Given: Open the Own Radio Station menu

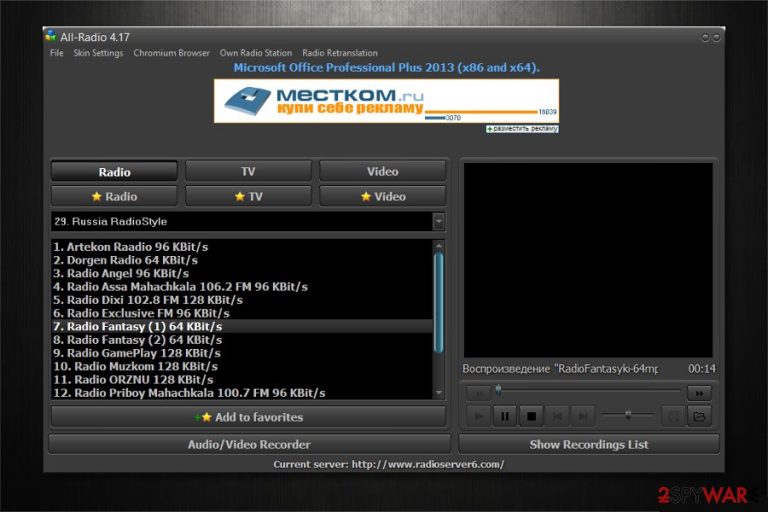Looking at the screenshot, I should click(x=256, y=53).
